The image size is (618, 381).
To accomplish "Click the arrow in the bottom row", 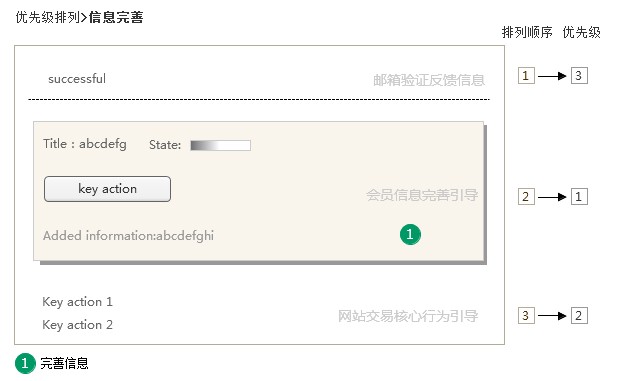I will click(x=552, y=316).
